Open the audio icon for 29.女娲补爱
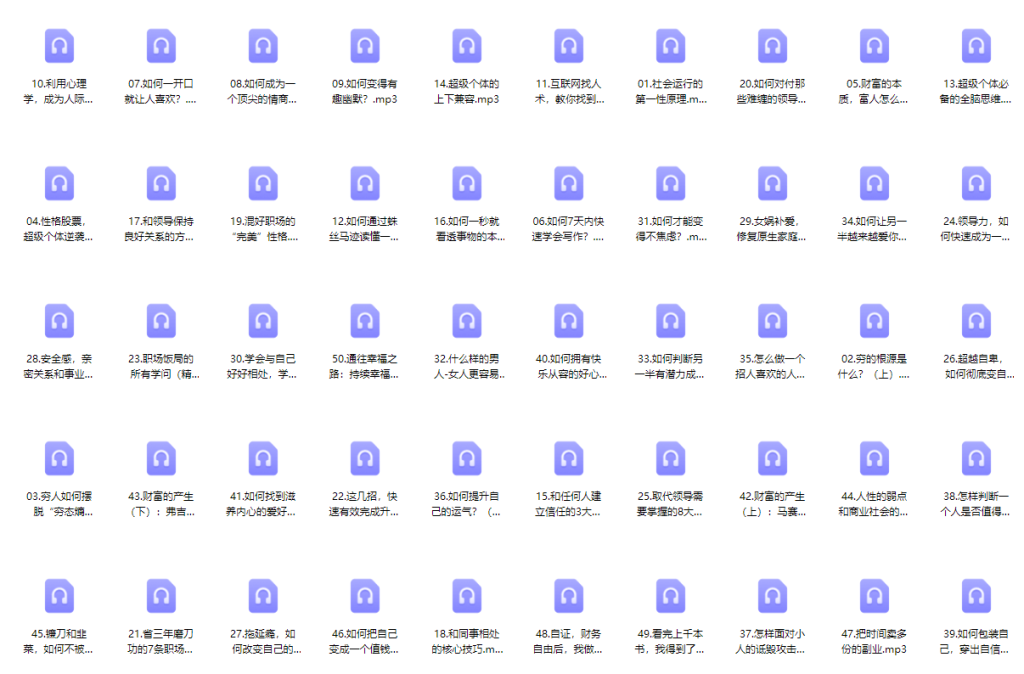Image resolution: width=1024 pixels, height=674 pixels. (773, 184)
